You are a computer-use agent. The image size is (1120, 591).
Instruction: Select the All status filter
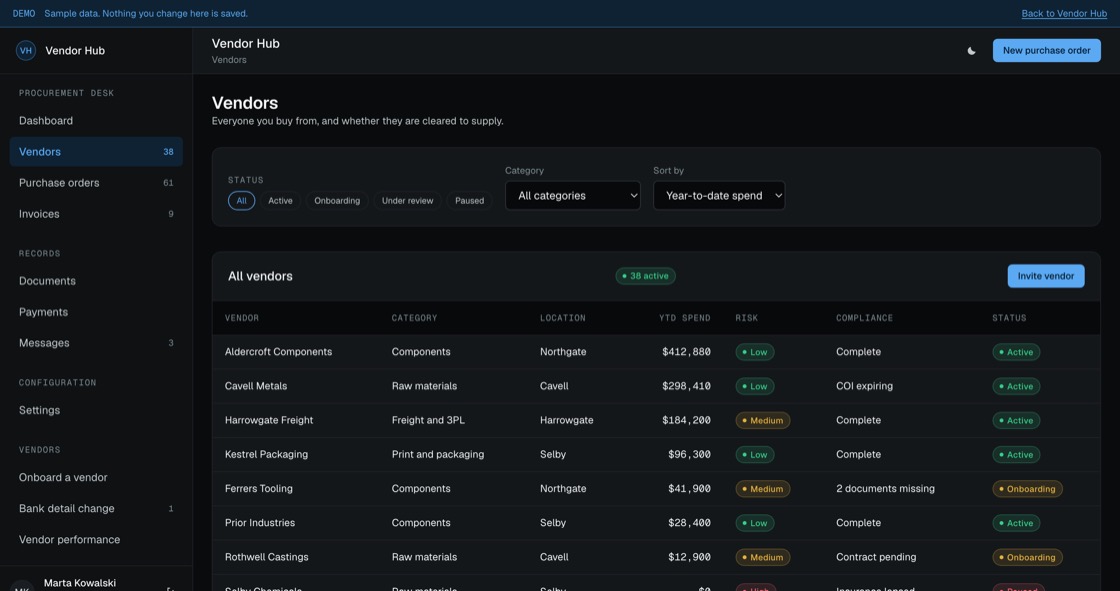241,201
